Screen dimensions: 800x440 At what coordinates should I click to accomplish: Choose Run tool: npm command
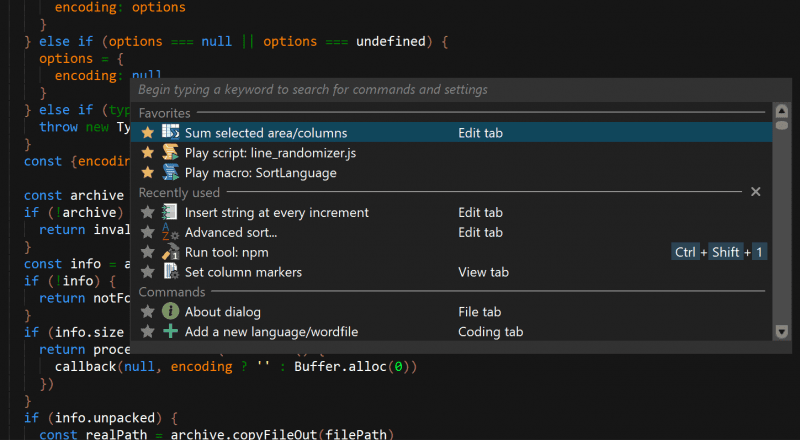coord(452,252)
